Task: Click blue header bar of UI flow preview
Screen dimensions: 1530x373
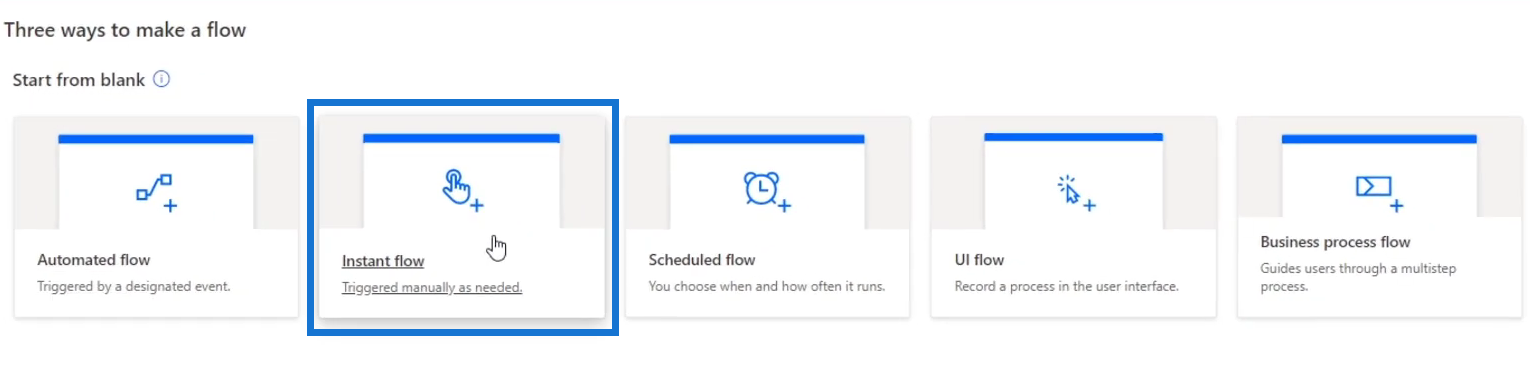Action: (x=1073, y=137)
